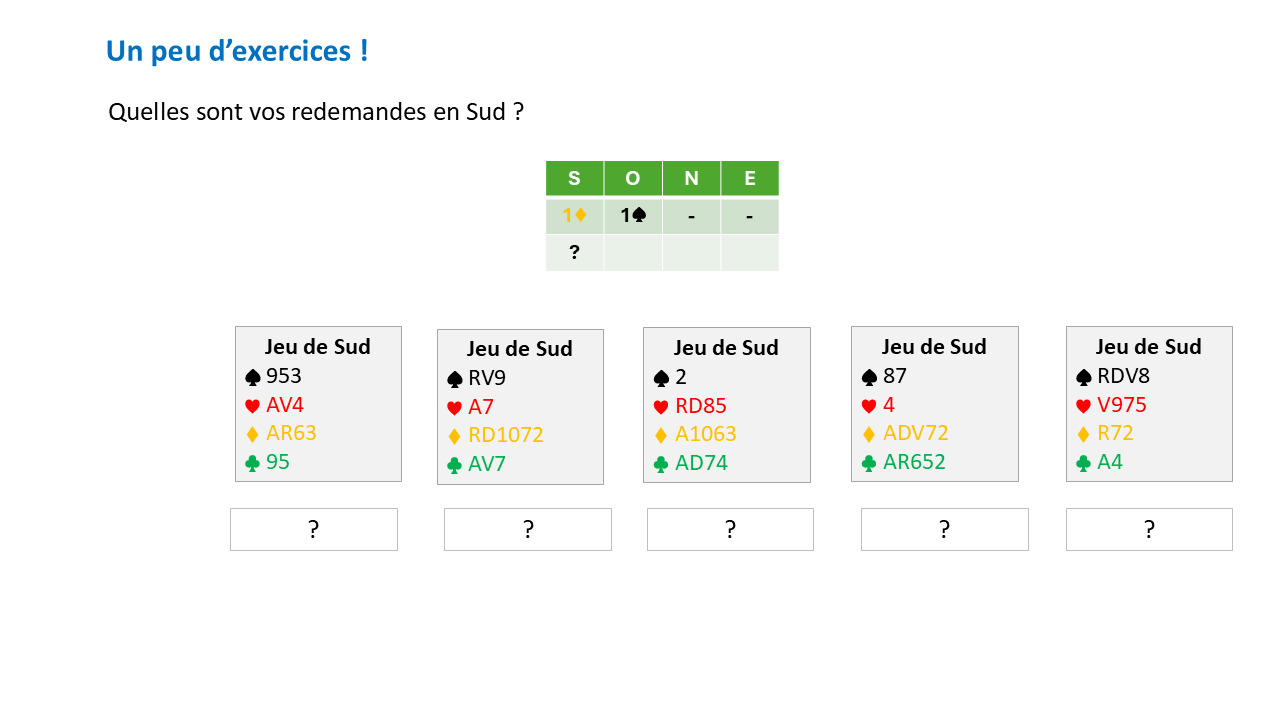The height and width of the screenshot is (720, 1280).
Task: Click the diamond icon next to RD1072
Action: pos(455,437)
